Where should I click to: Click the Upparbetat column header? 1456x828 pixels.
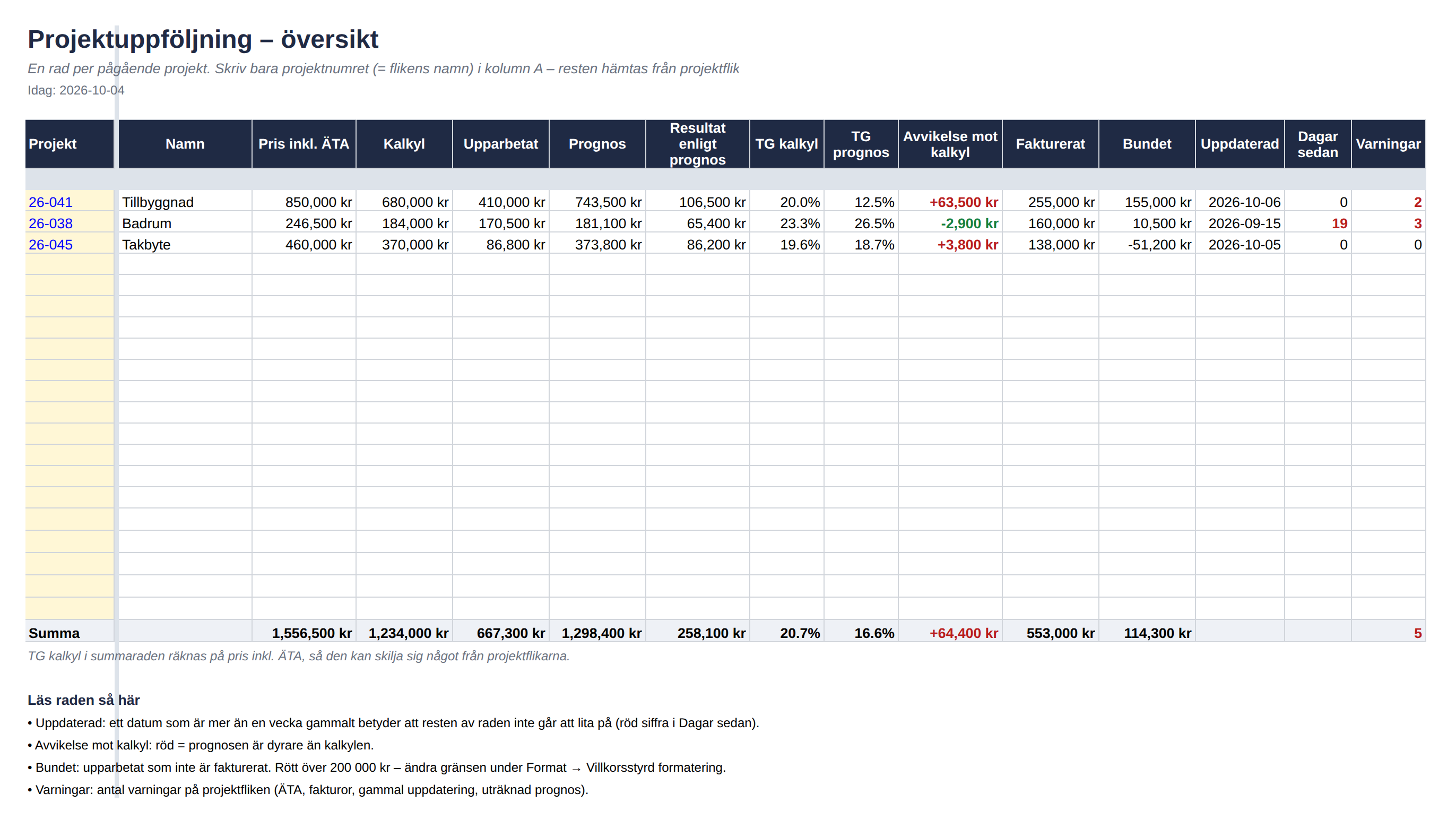500,144
